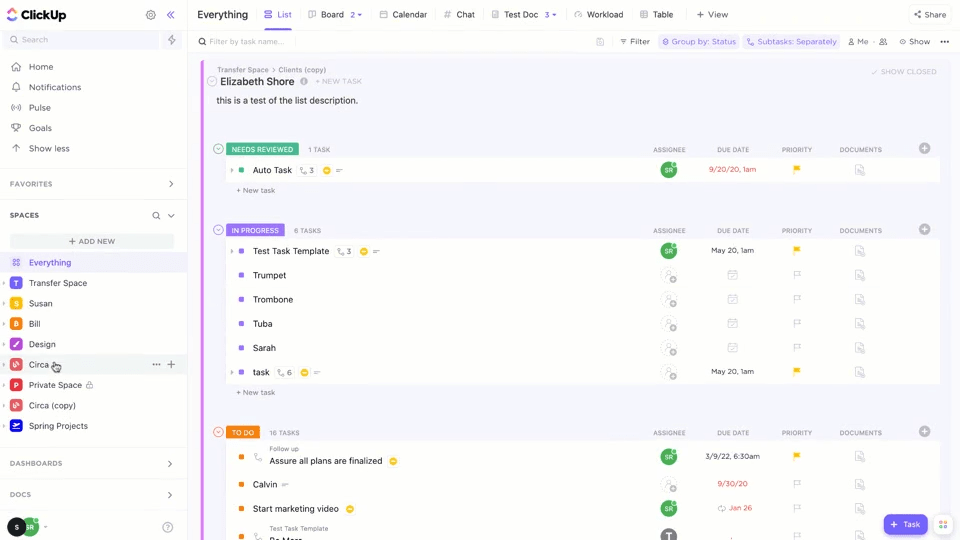Add a new view with + View

click(712, 15)
